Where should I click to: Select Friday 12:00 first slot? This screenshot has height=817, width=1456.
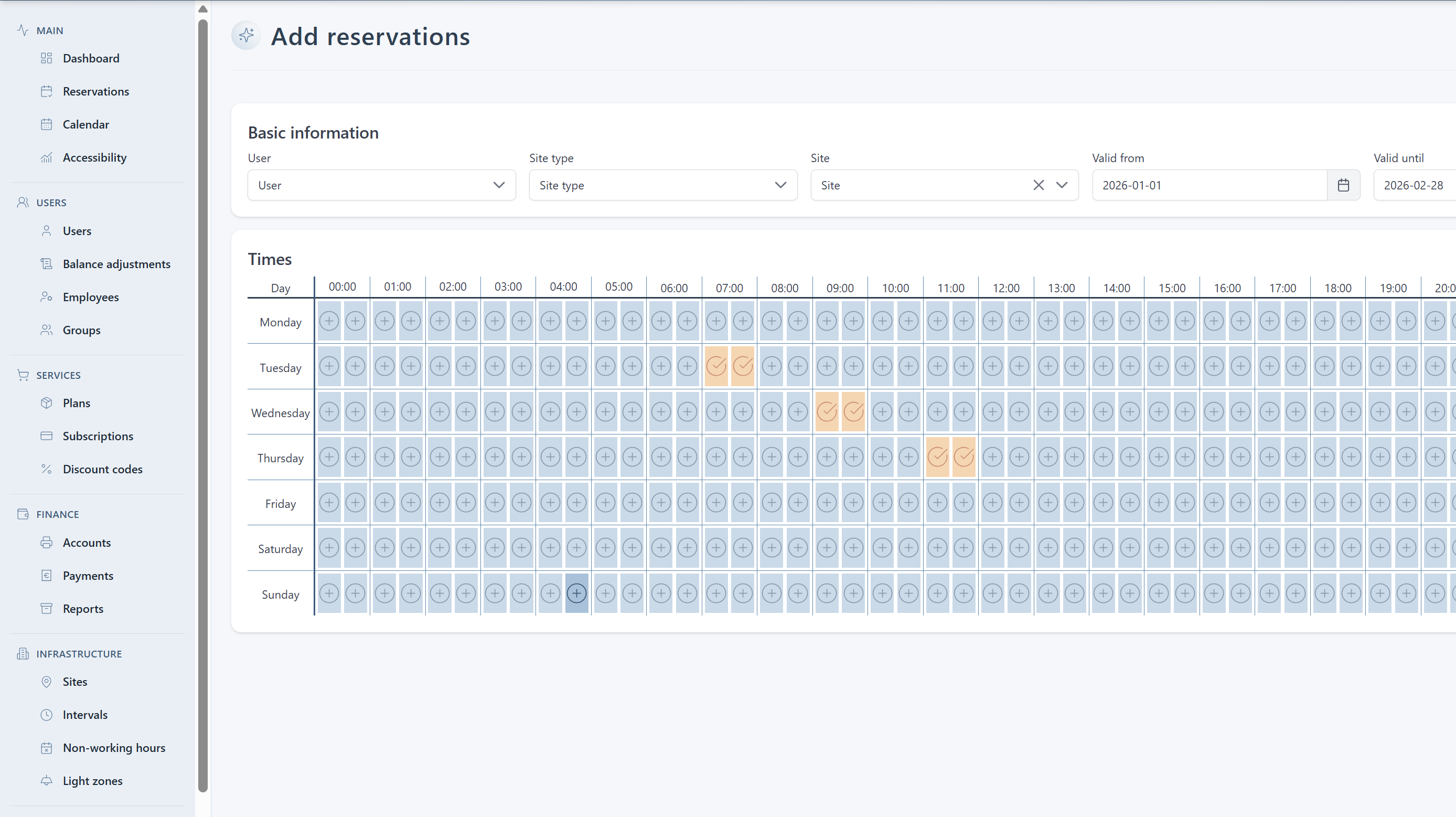[x=992, y=502]
